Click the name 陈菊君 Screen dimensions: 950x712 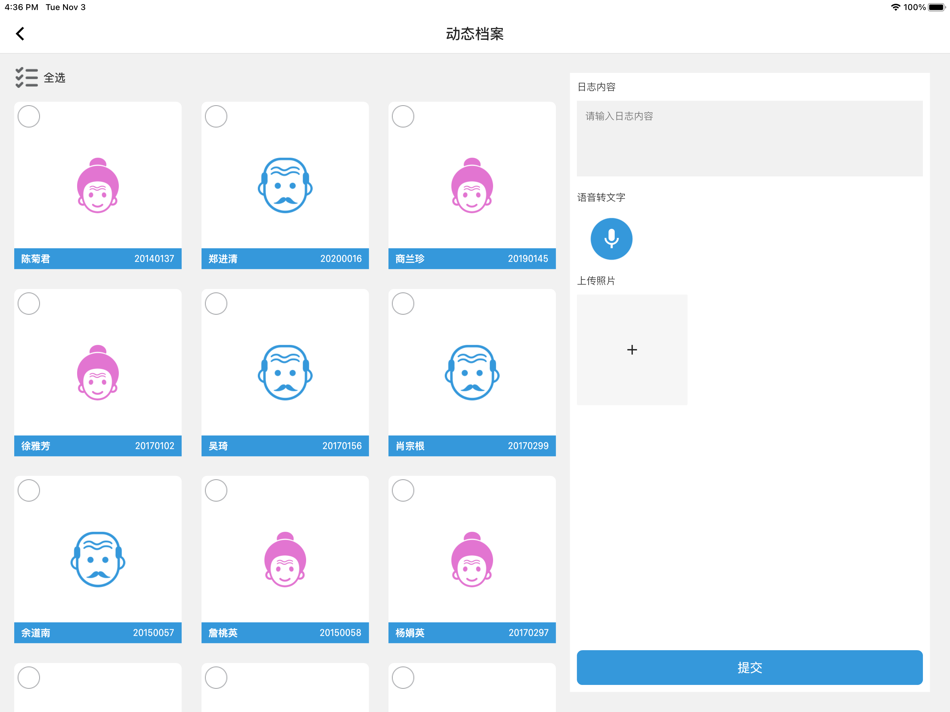36,259
